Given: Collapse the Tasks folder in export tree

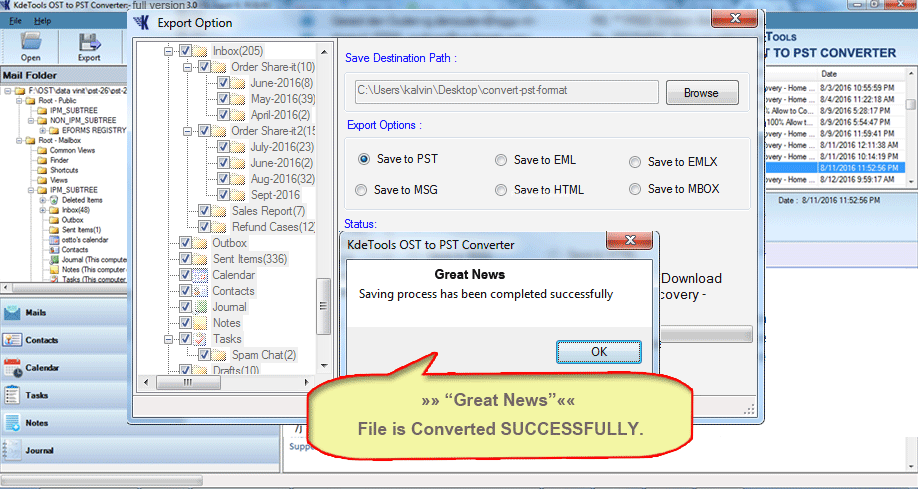Looking at the screenshot, I should (170, 339).
